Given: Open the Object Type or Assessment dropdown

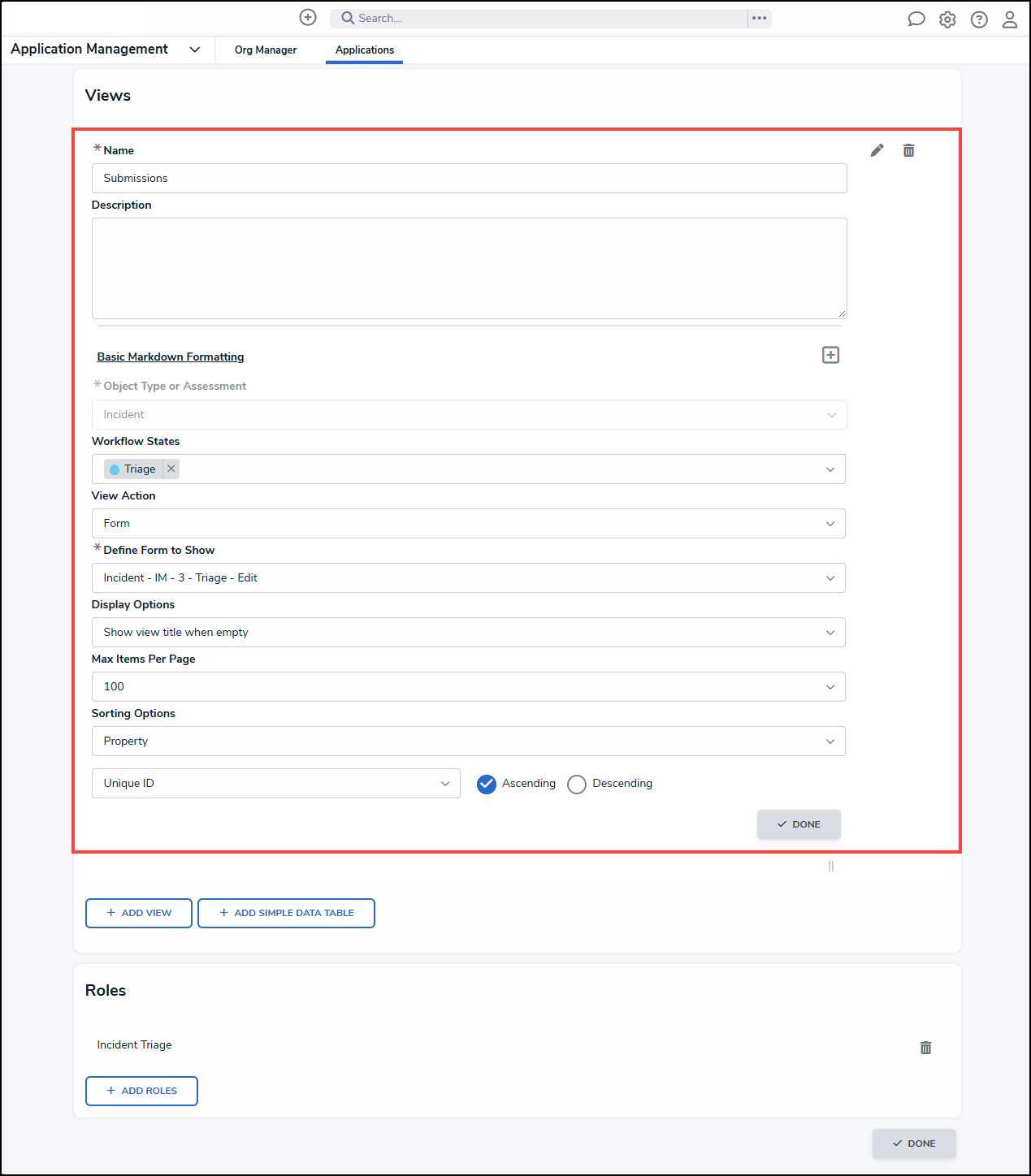Looking at the screenshot, I should coord(470,415).
